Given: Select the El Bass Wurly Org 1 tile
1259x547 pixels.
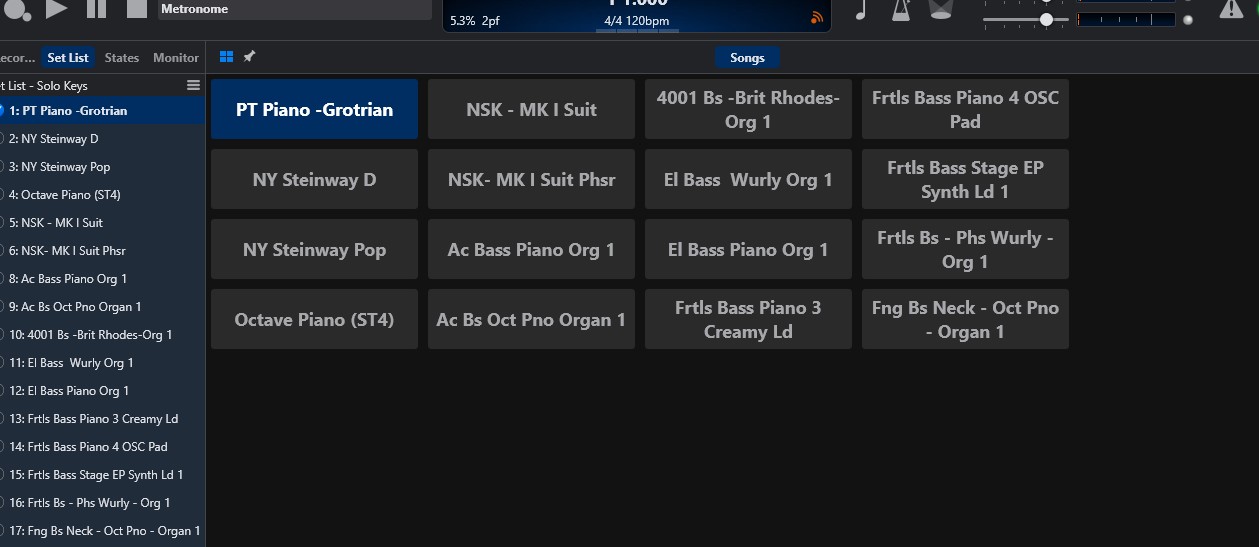Looking at the screenshot, I should tap(748, 179).
